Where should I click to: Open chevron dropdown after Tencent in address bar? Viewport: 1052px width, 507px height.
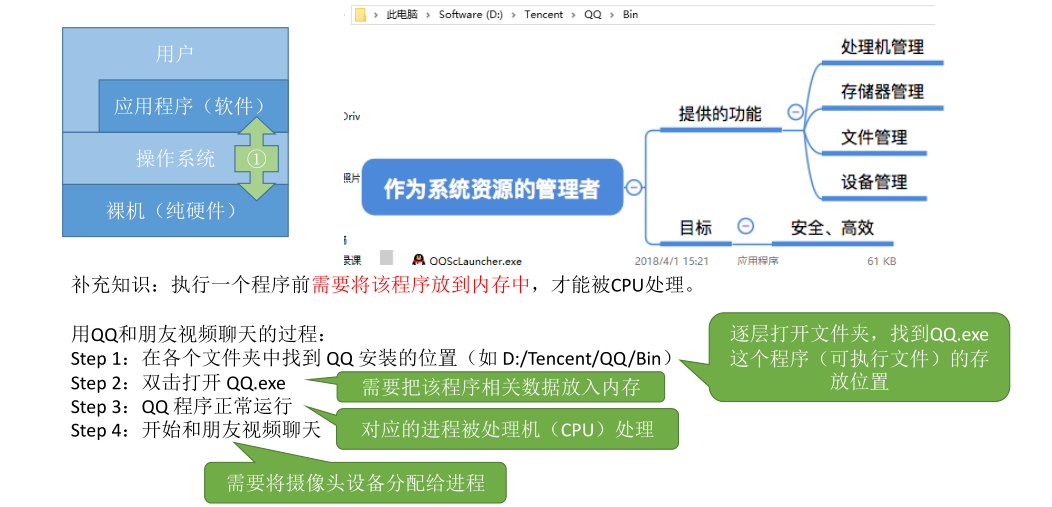(574, 15)
